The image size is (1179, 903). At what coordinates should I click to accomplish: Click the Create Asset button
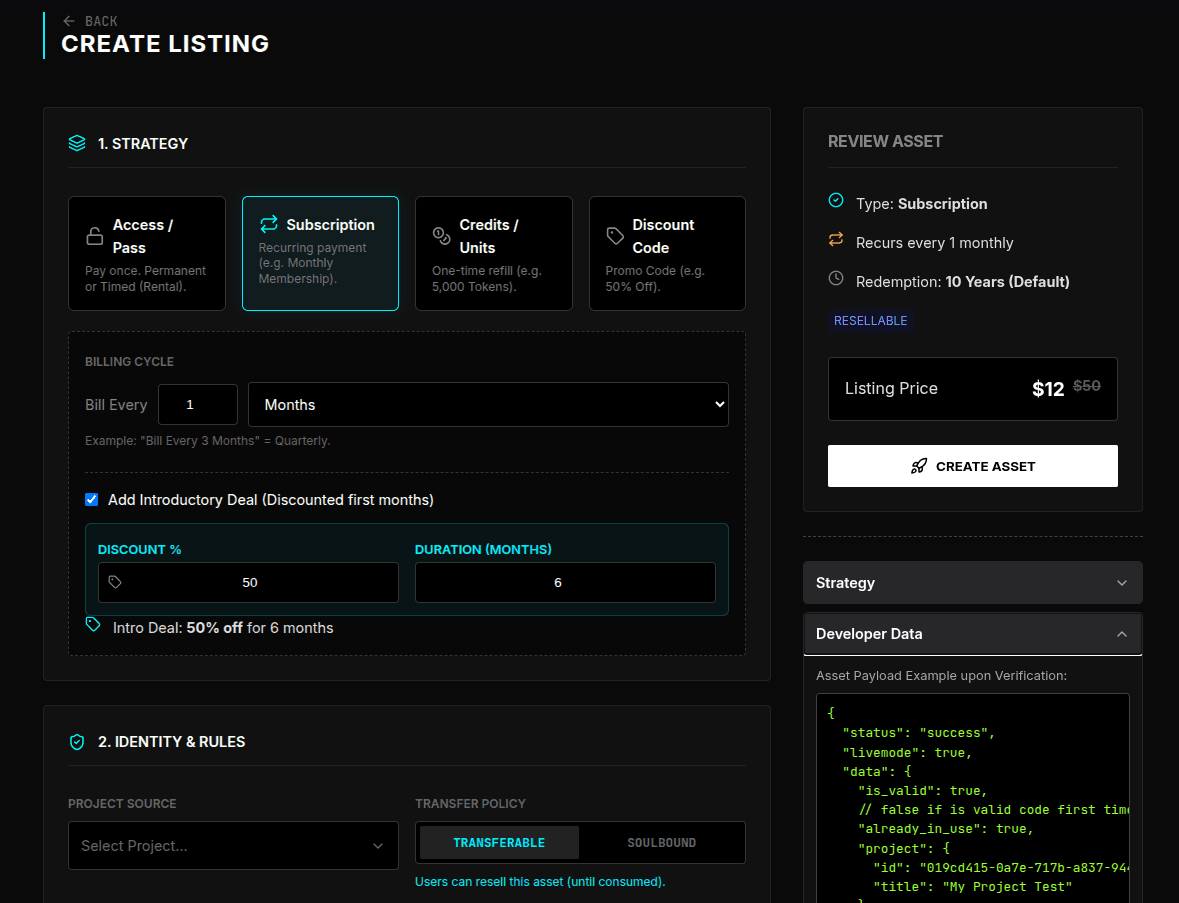972,466
